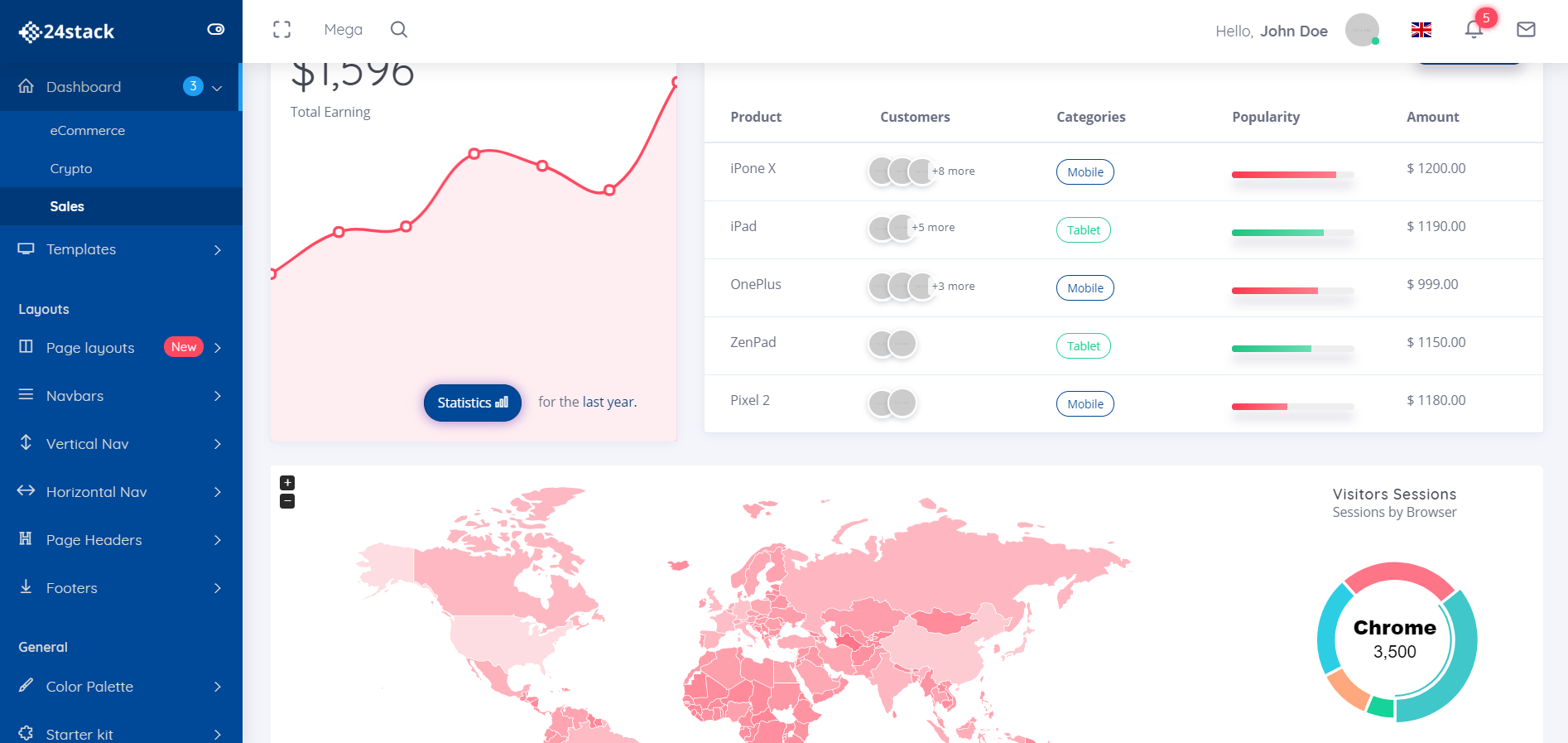Open notifications bell with 5 badge
1568x743 pixels.
pyautogui.click(x=1474, y=30)
